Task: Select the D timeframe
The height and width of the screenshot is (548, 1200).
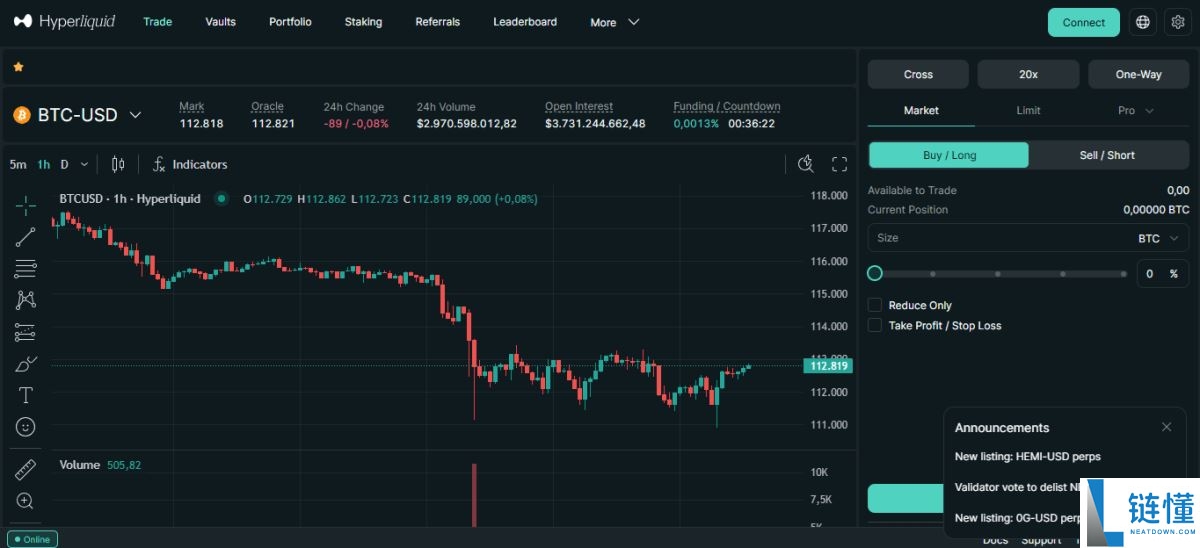Action: (65, 164)
